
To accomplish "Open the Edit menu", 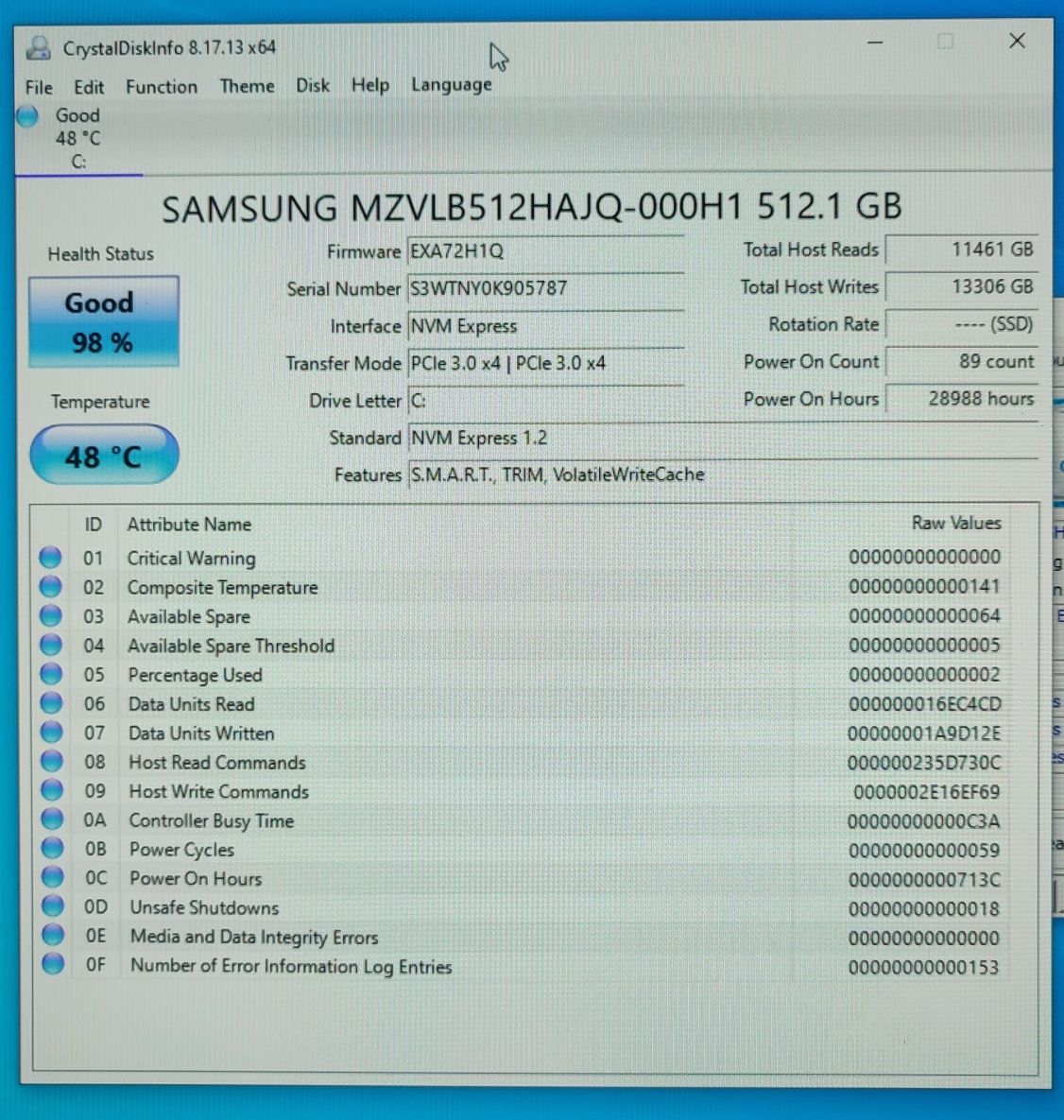I will click(89, 87).
